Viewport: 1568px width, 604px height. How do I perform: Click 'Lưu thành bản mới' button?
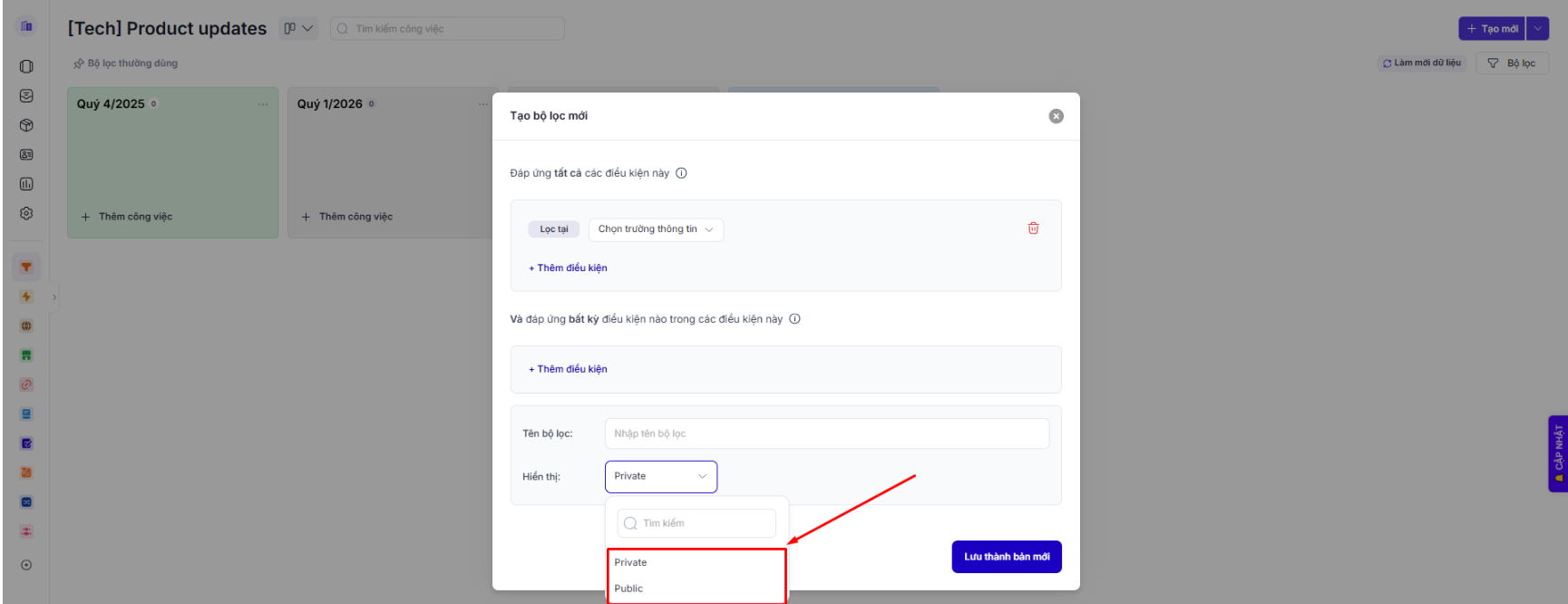tap(1006, 557)
